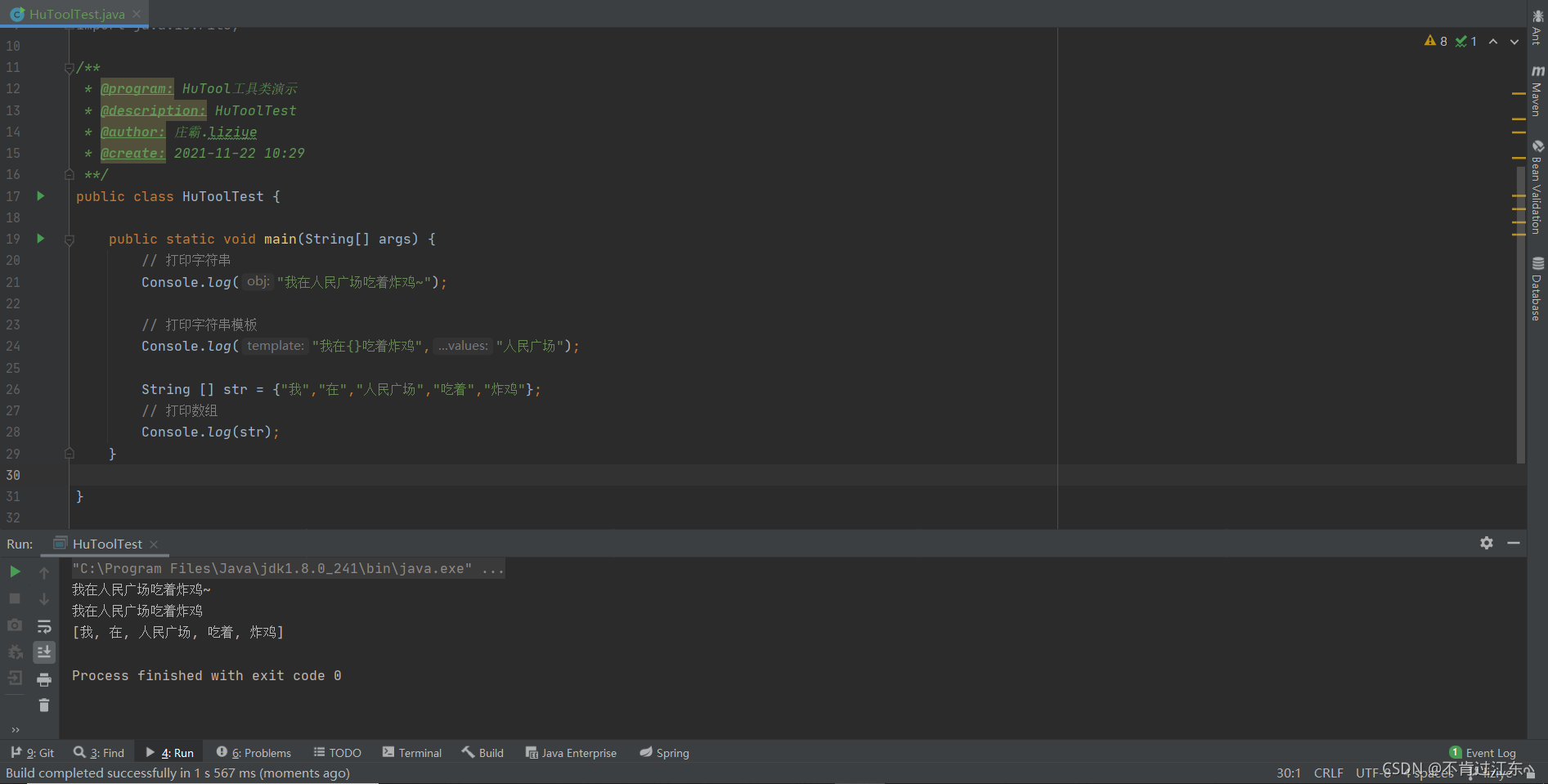Click the Stop process button in Run panel
Image resolution: width=1548 pixels, height=784 pixels.
(15, 598)
